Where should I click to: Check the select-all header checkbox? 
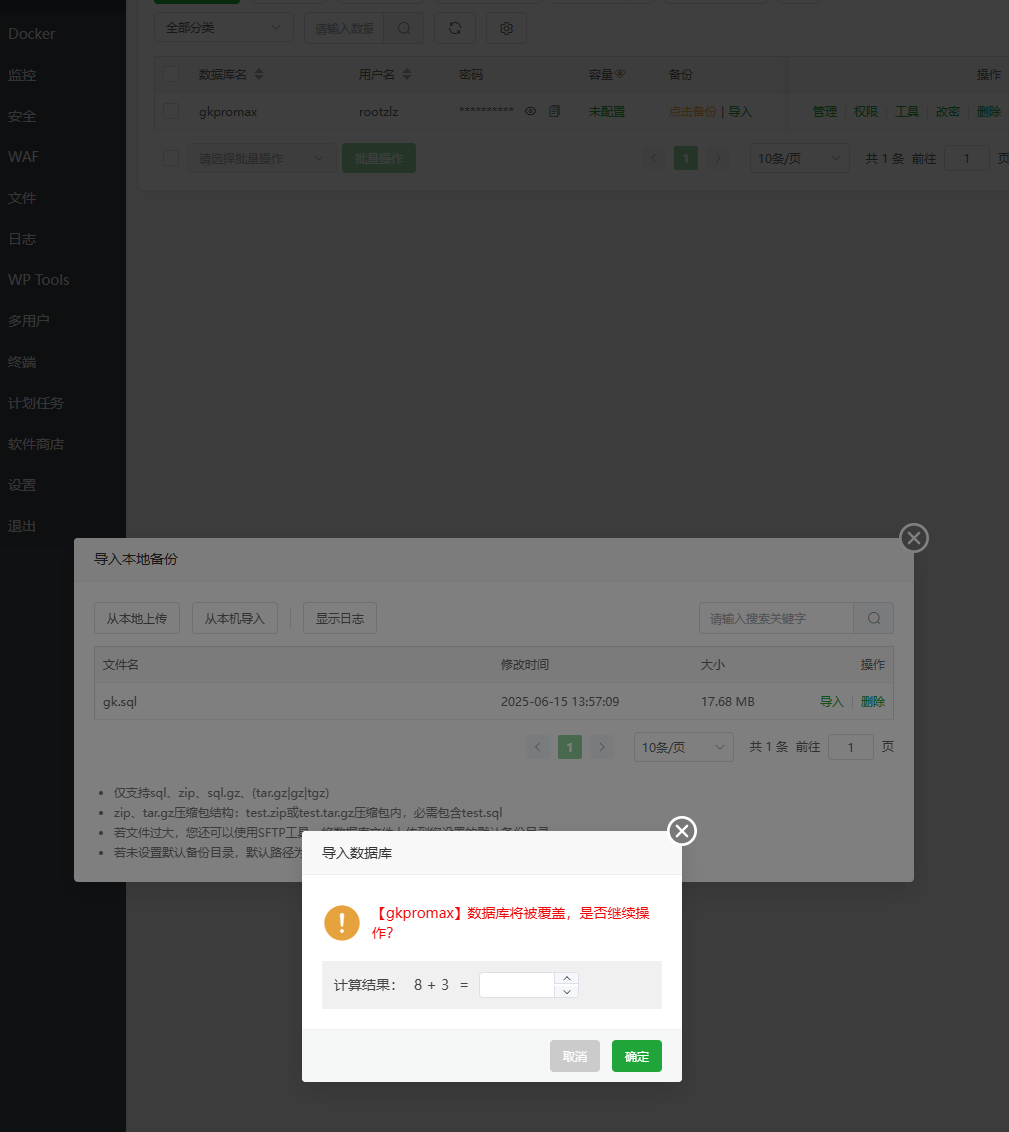(x=171, y=74)
